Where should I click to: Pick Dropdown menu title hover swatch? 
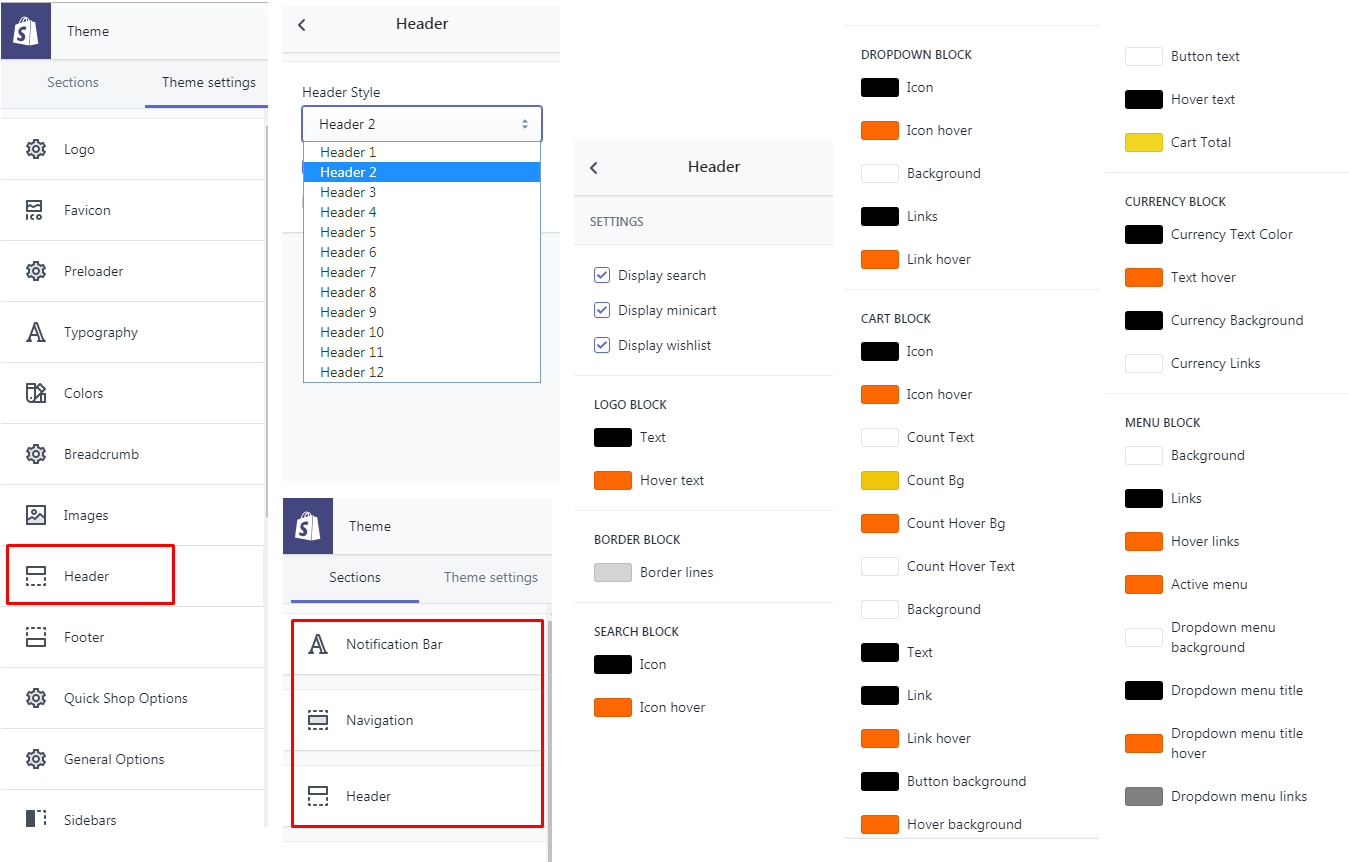(1144, 743)
